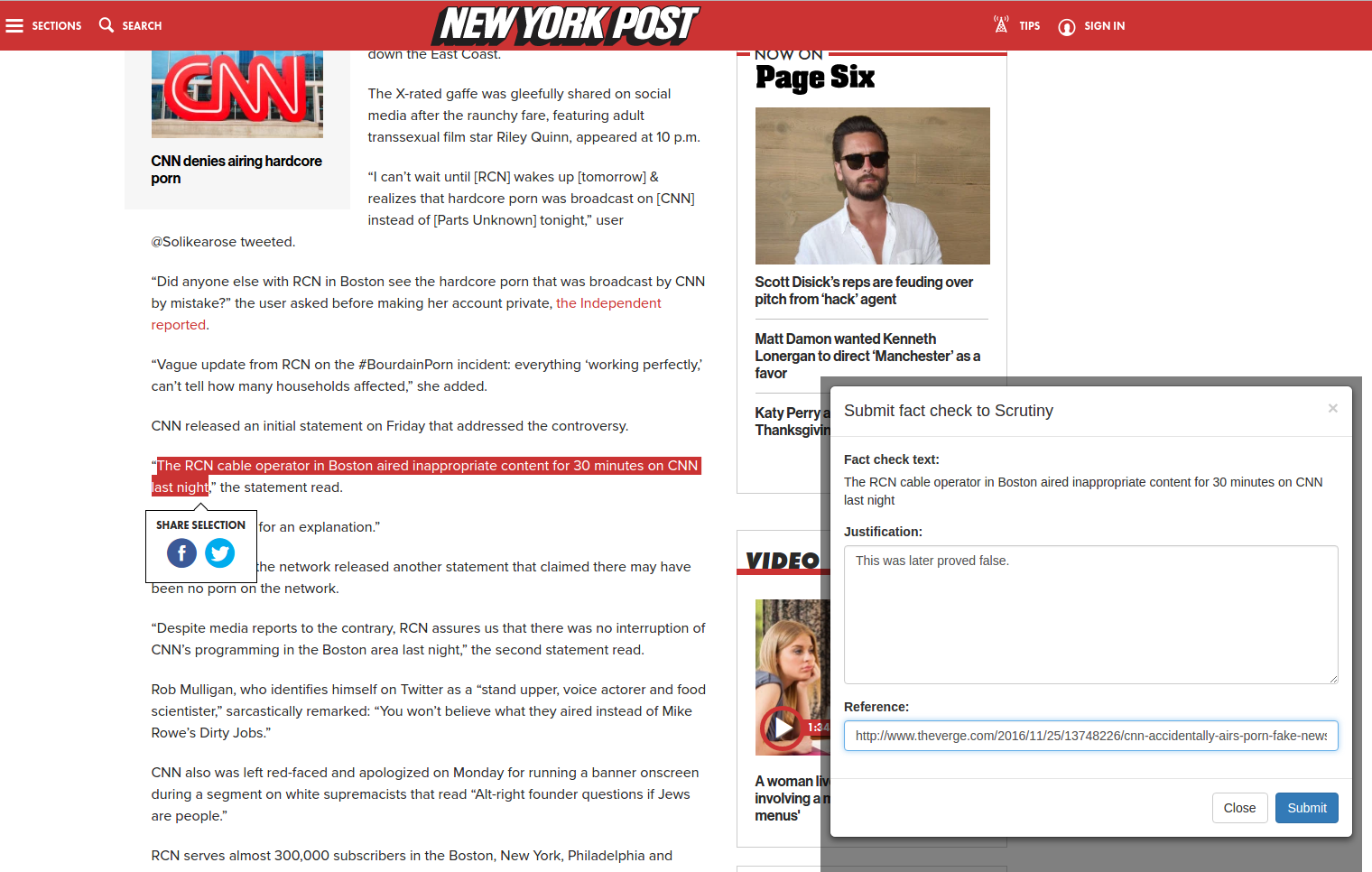The width and height of the screenshot is (1372, 872).
Task: Click the SEARCH label in header
Action: tap(142, 26)
